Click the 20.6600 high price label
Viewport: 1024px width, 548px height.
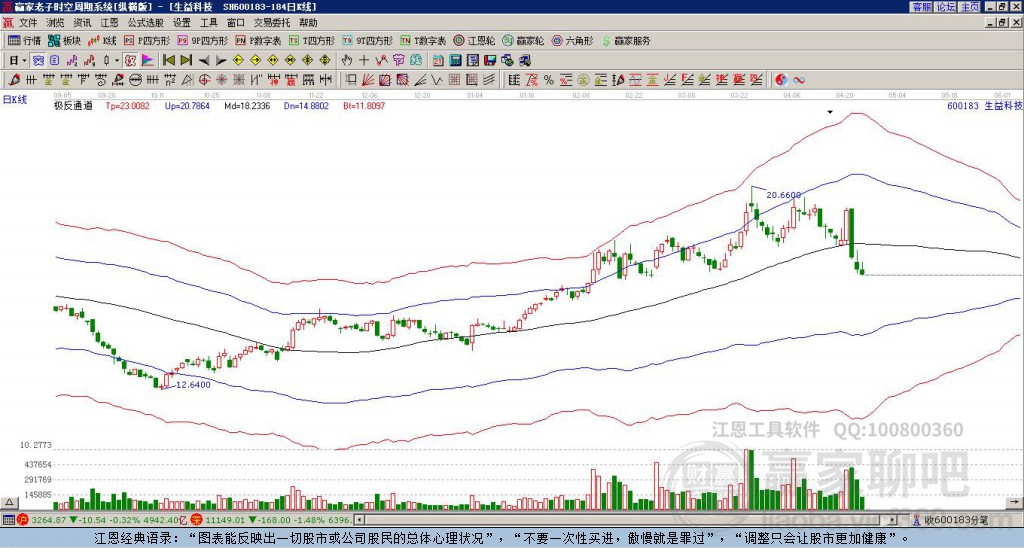[x=783, y=195]
